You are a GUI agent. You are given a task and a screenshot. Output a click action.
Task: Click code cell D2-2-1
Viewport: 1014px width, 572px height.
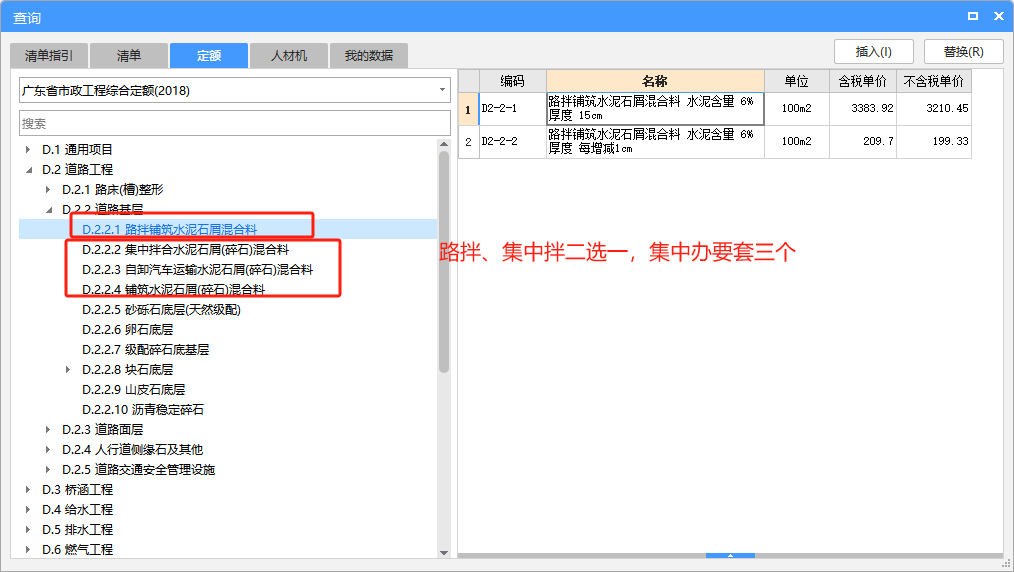coord(513,109)
